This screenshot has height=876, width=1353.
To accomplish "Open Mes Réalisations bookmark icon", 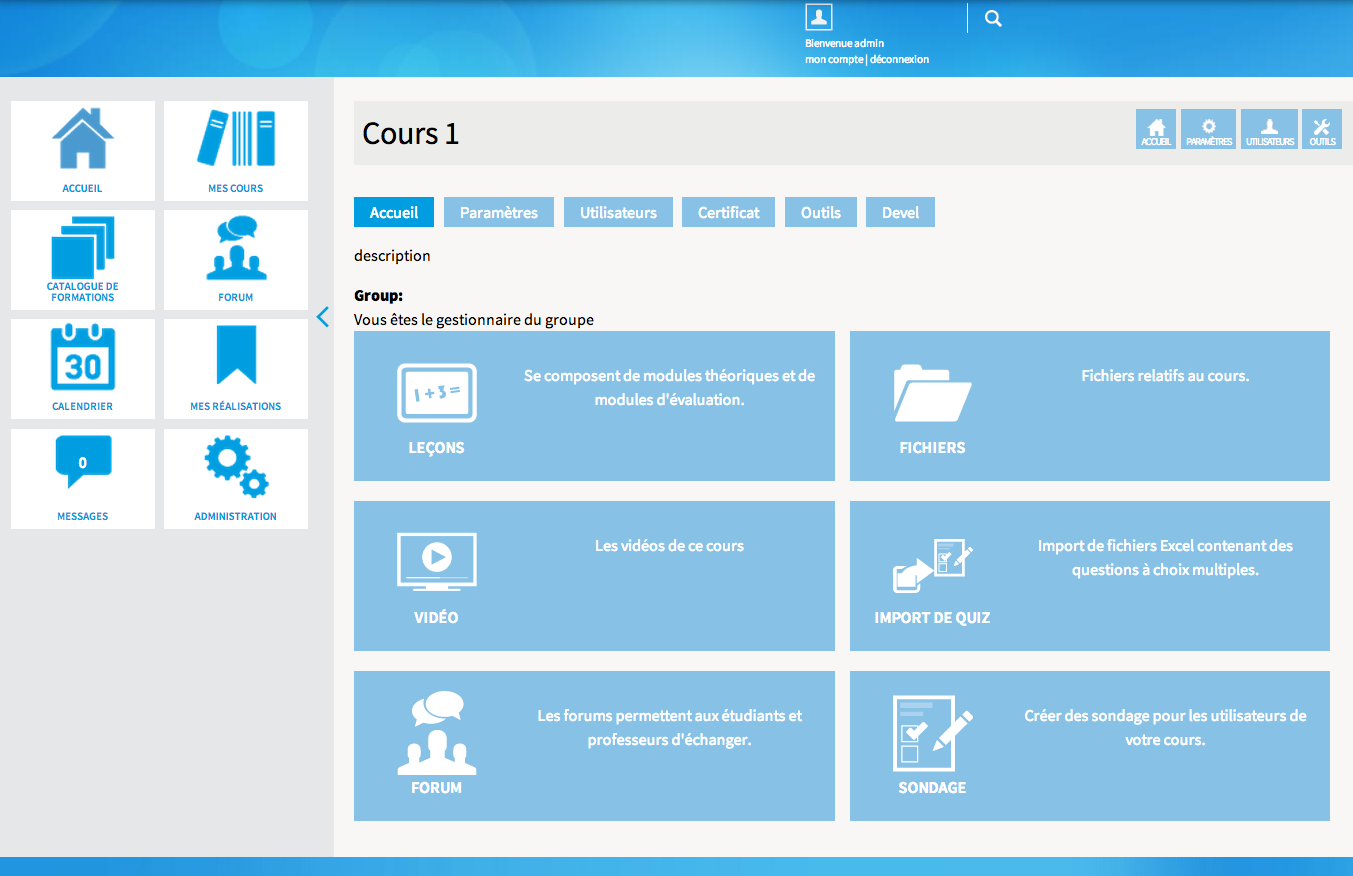I will 236,357.
